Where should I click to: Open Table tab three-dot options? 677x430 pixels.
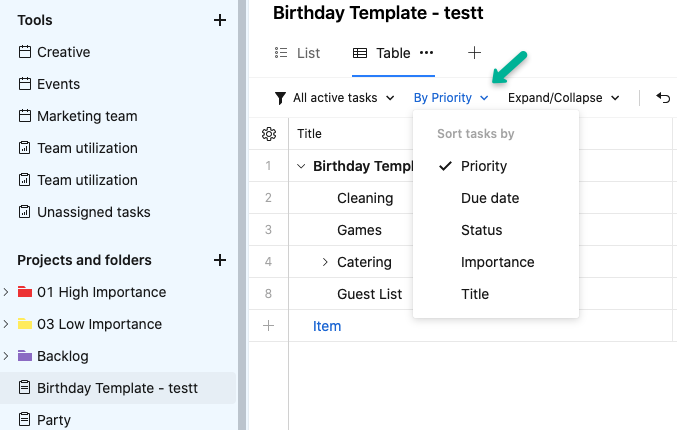[427, 53]
